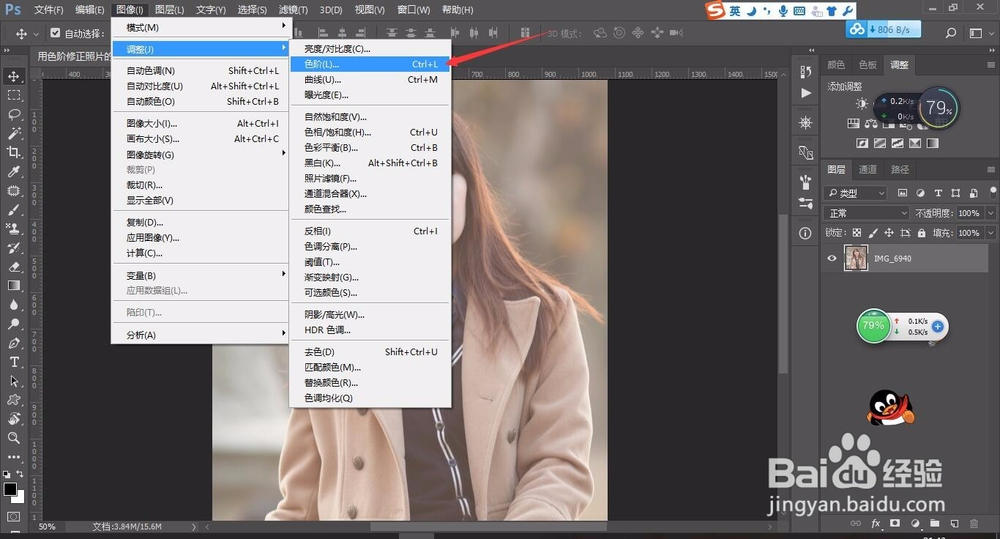This screenshot has width=1000, height=539.
Task: Expand the 变量(B) submenu
Action: [200, 276]
